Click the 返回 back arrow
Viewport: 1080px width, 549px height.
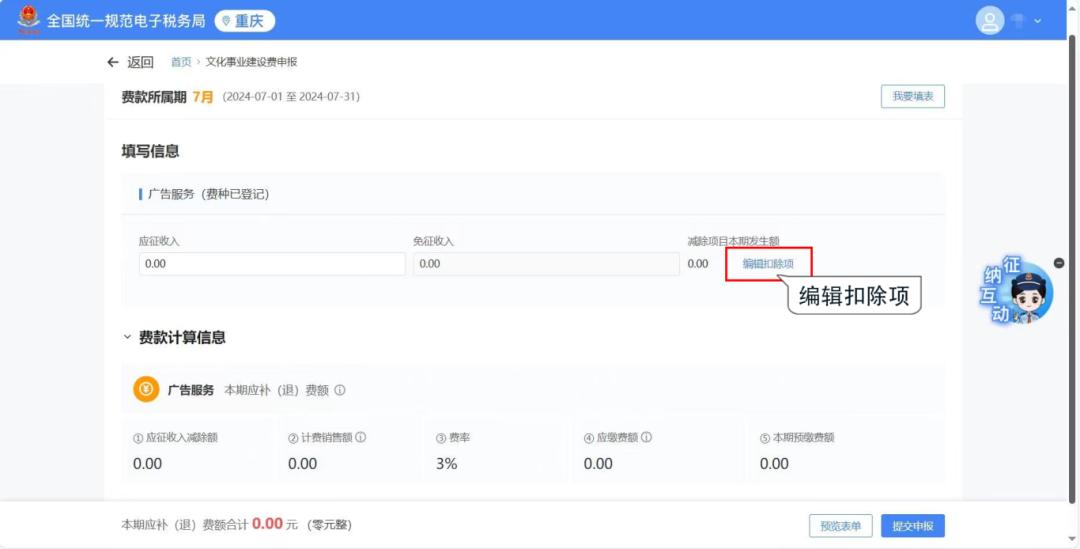(113, 62)
